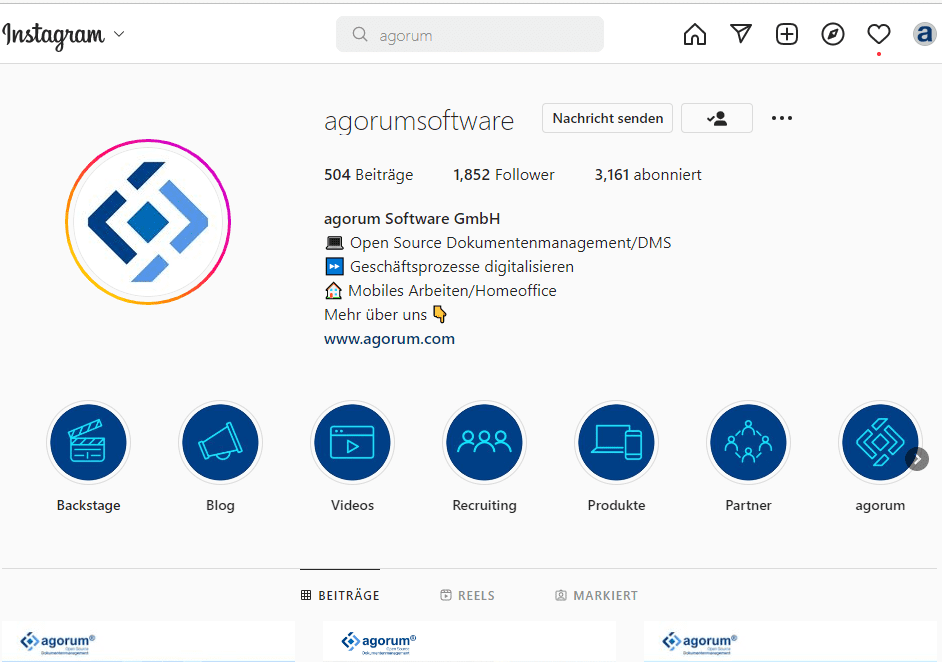The image size is (942, 662).
Task: Open activity feed heart icon
Action: tap(878, 34)
